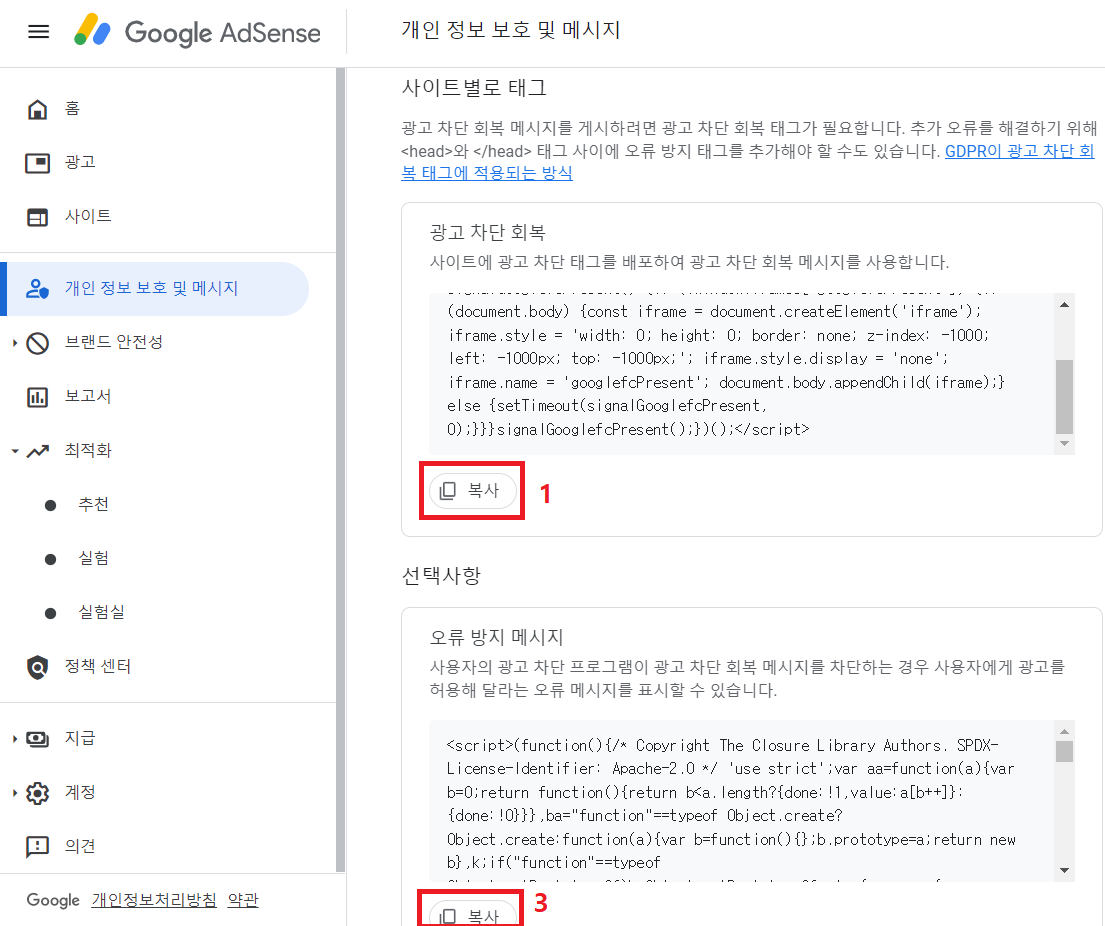Image resolution: width=1105 pixels, height=926 pixels.
Task: Open the 사이트 menu item
Action: [x=87, y=216]
